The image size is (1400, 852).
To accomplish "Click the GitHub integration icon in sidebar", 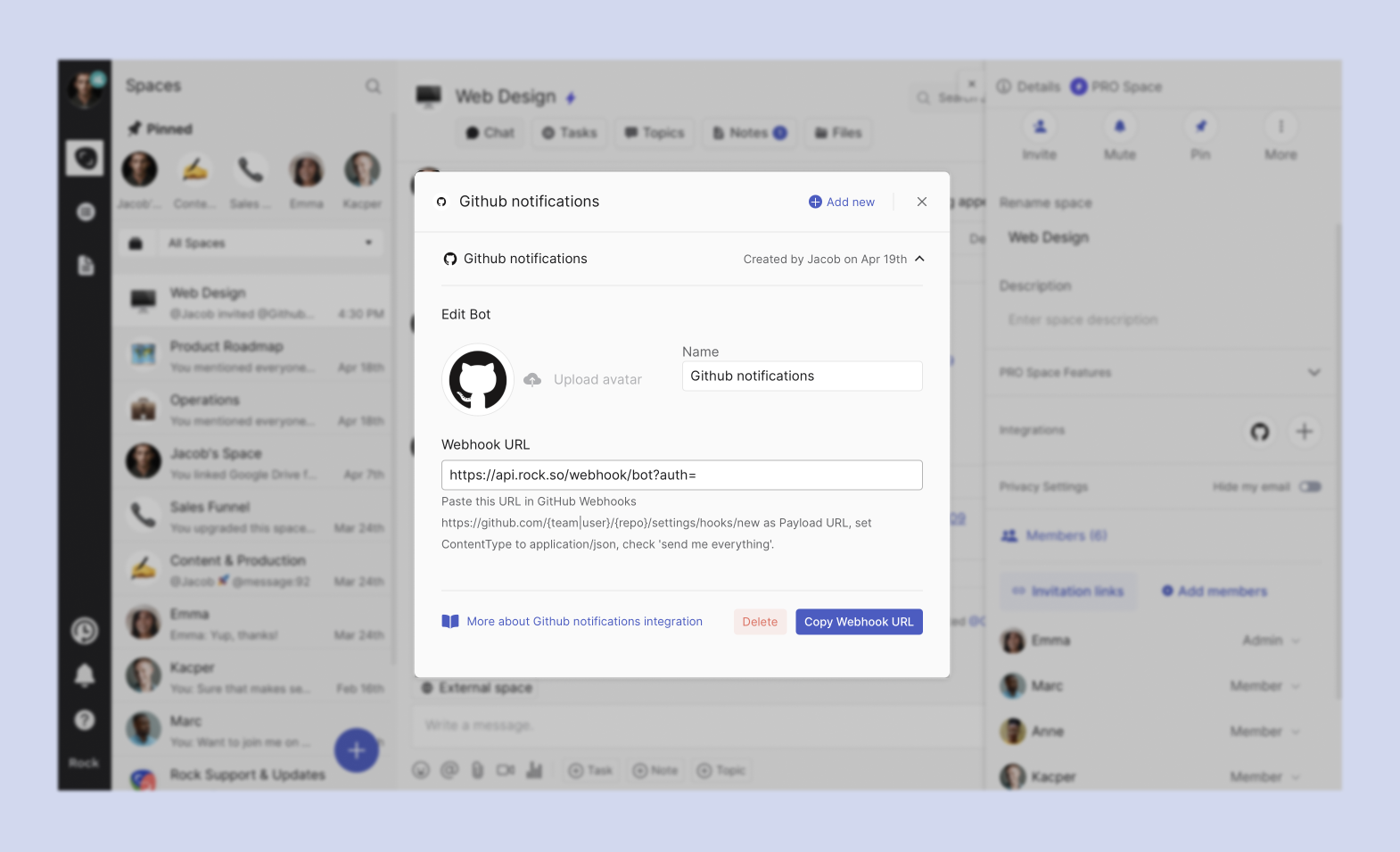I will (x=1259, y=432).
